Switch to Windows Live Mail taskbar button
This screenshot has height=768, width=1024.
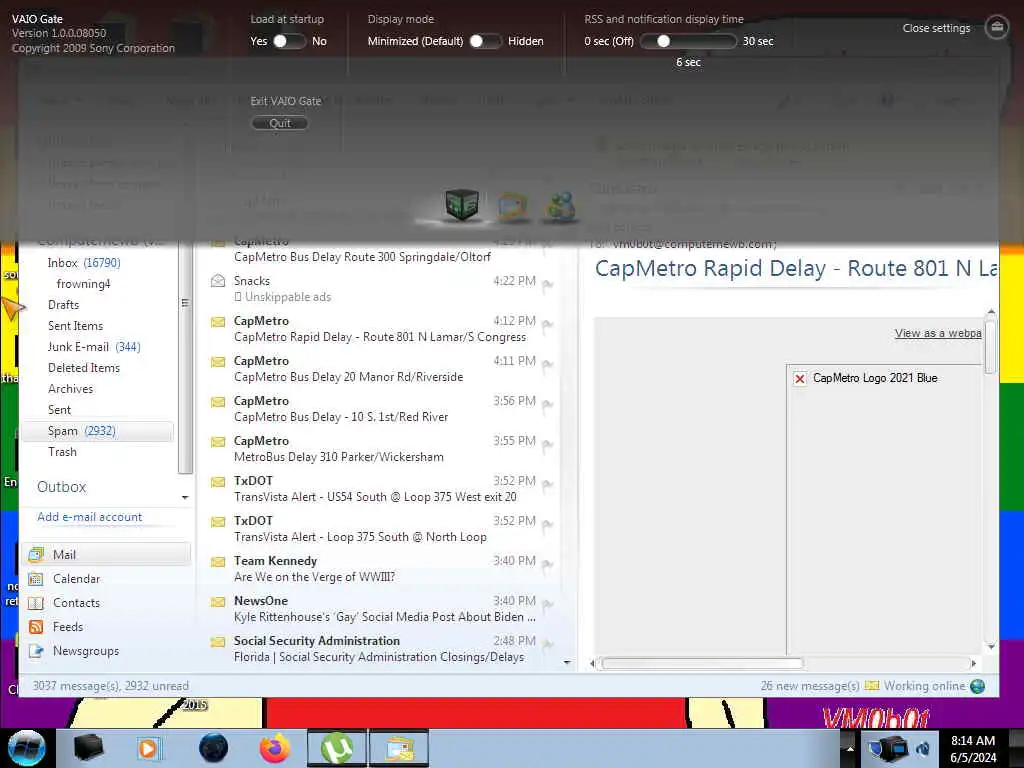pos(399,748)
